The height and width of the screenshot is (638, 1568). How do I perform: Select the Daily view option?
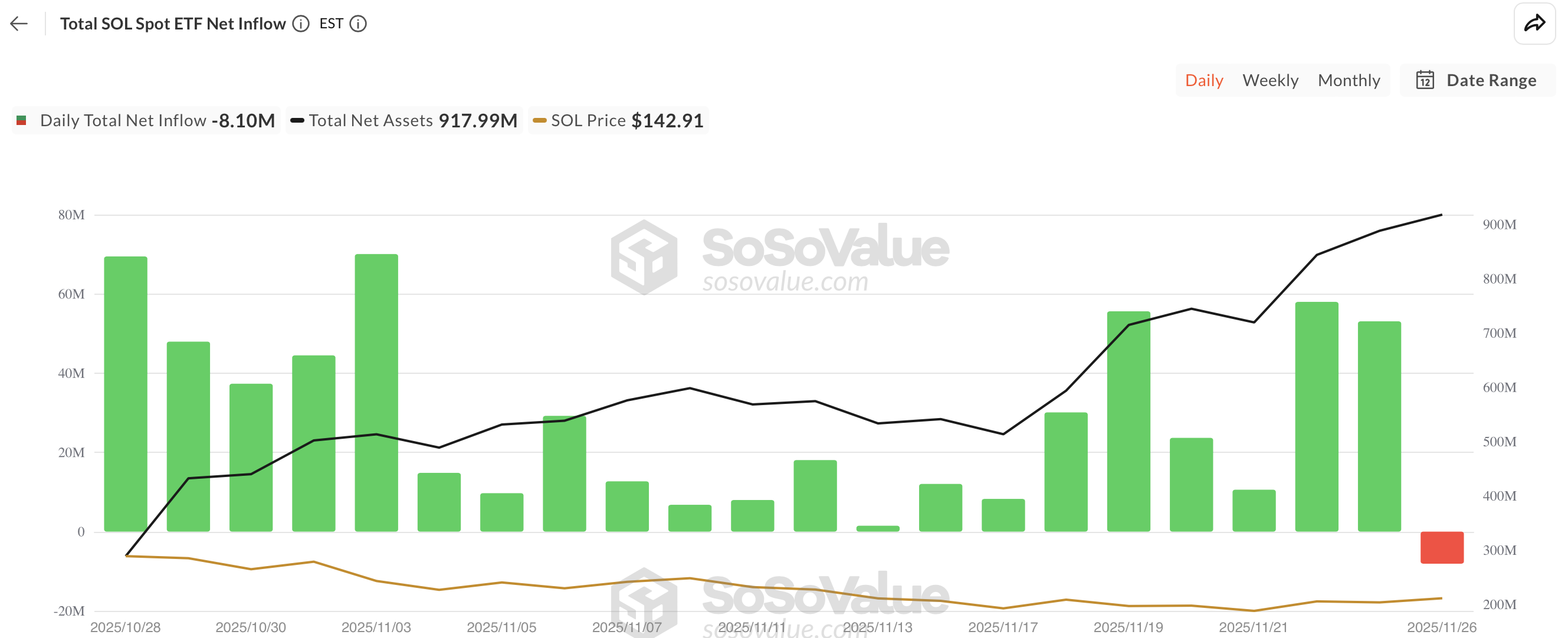click(1203, 80)
